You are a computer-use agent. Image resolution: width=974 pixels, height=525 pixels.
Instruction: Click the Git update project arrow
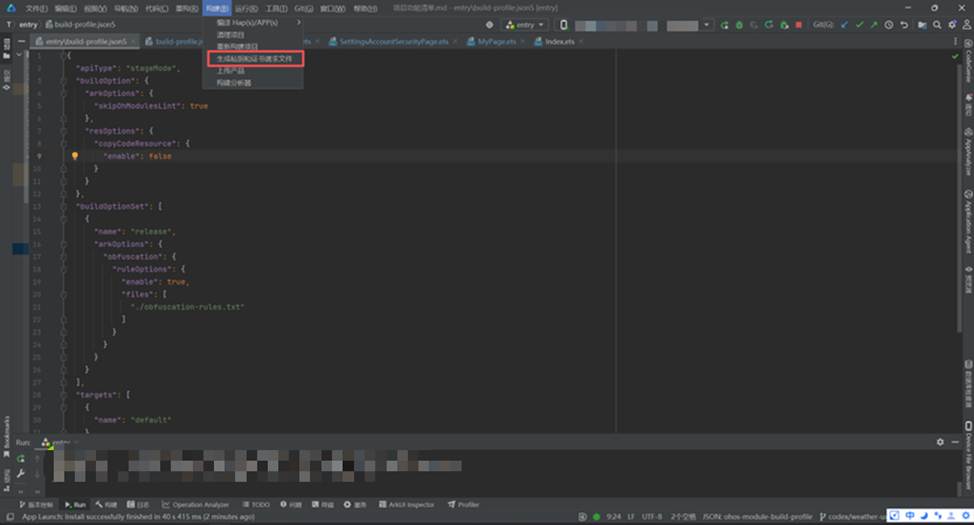[845, 25]
